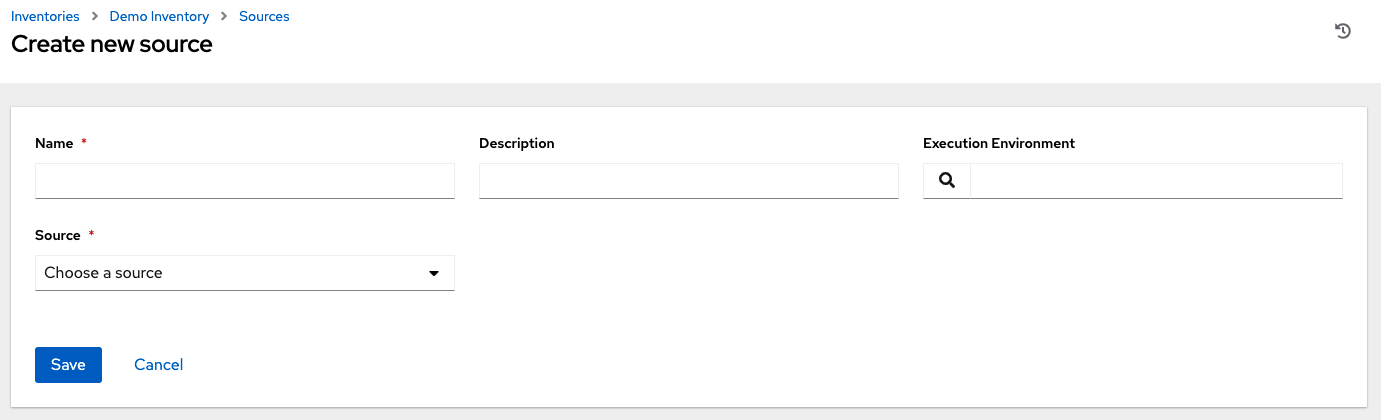Click the Execution Environment field label

click(998, 144)
